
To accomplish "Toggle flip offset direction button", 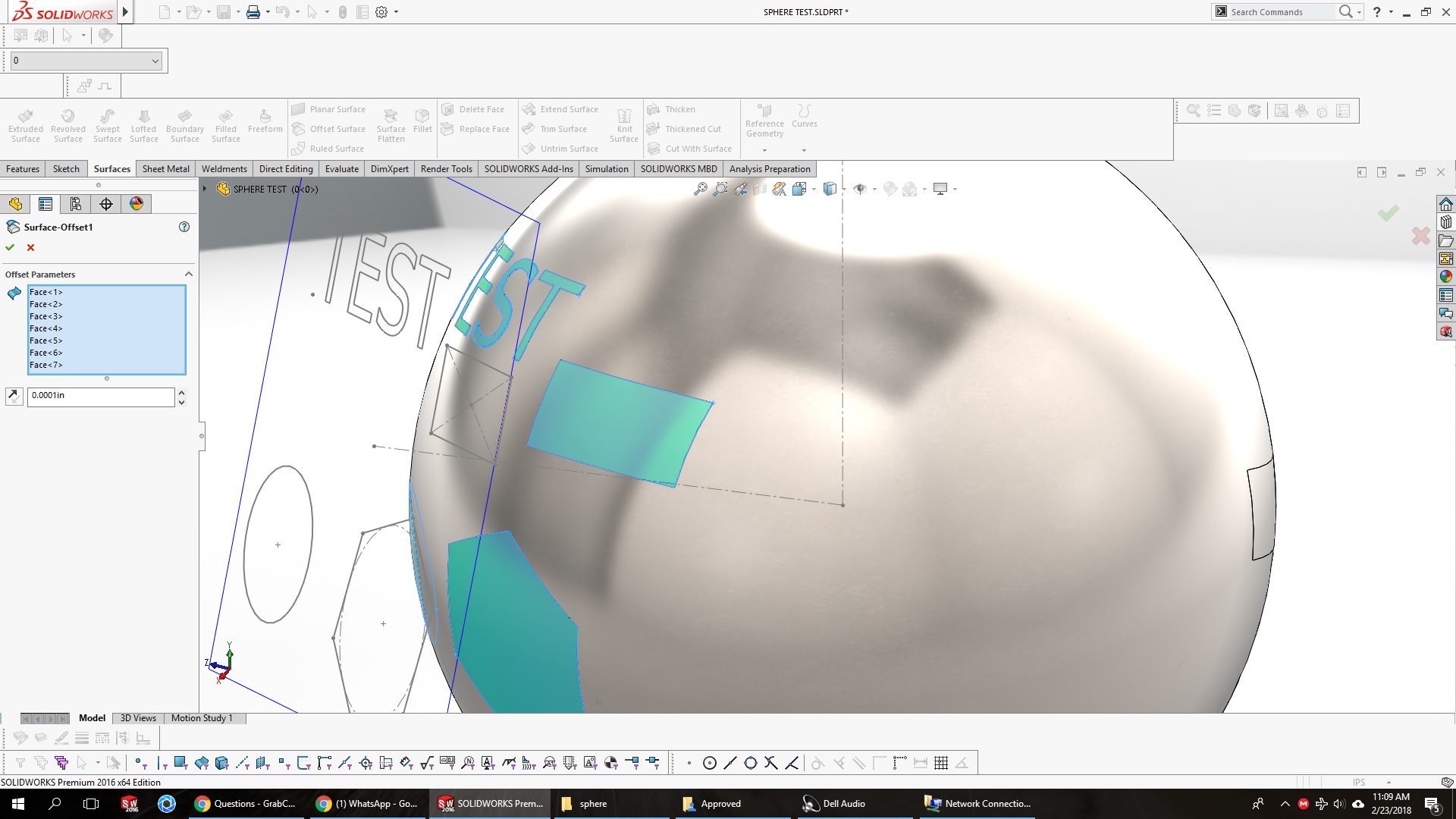I will 14,396.
